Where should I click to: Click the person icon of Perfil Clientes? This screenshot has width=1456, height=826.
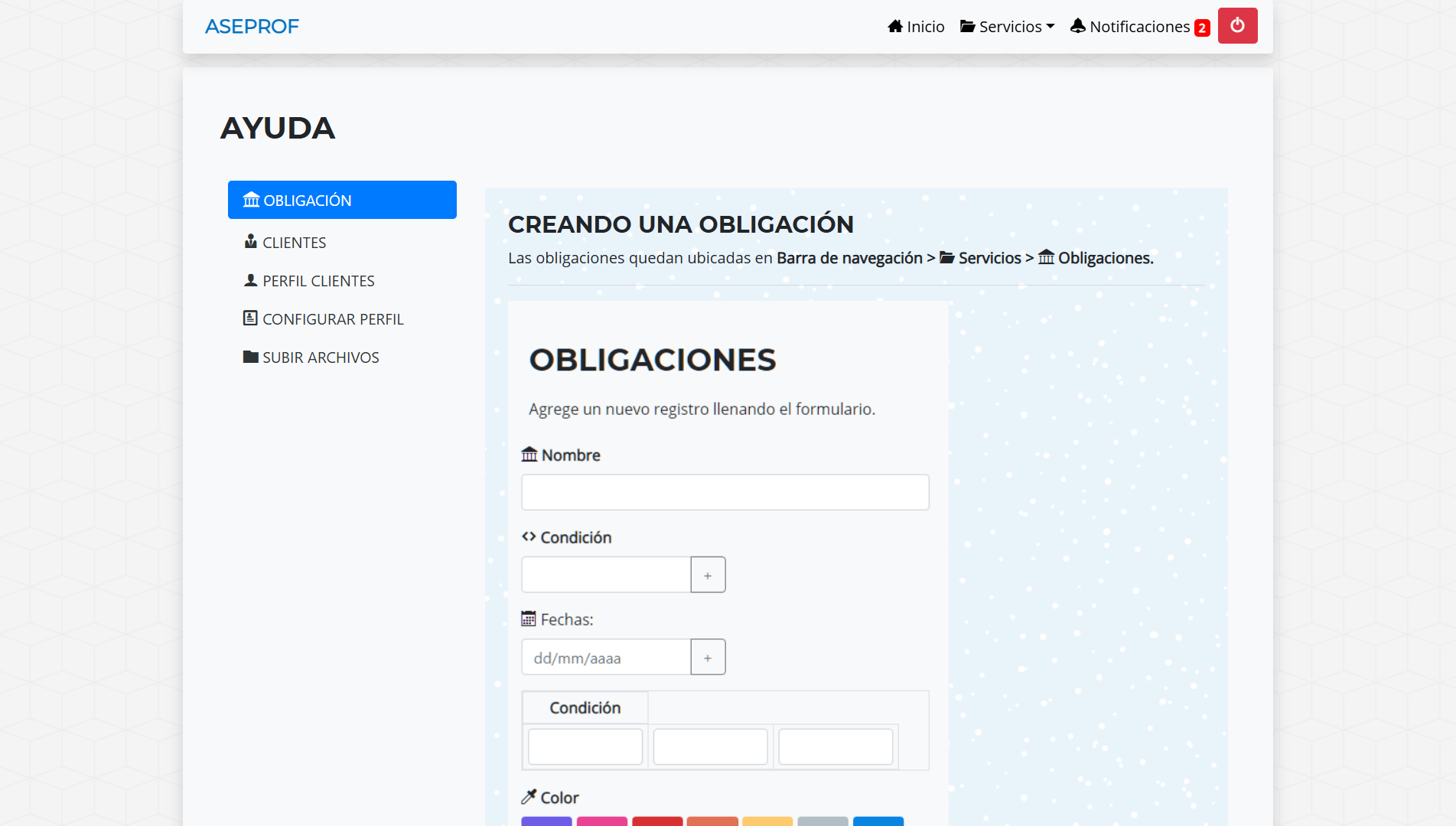coord(250,280)
